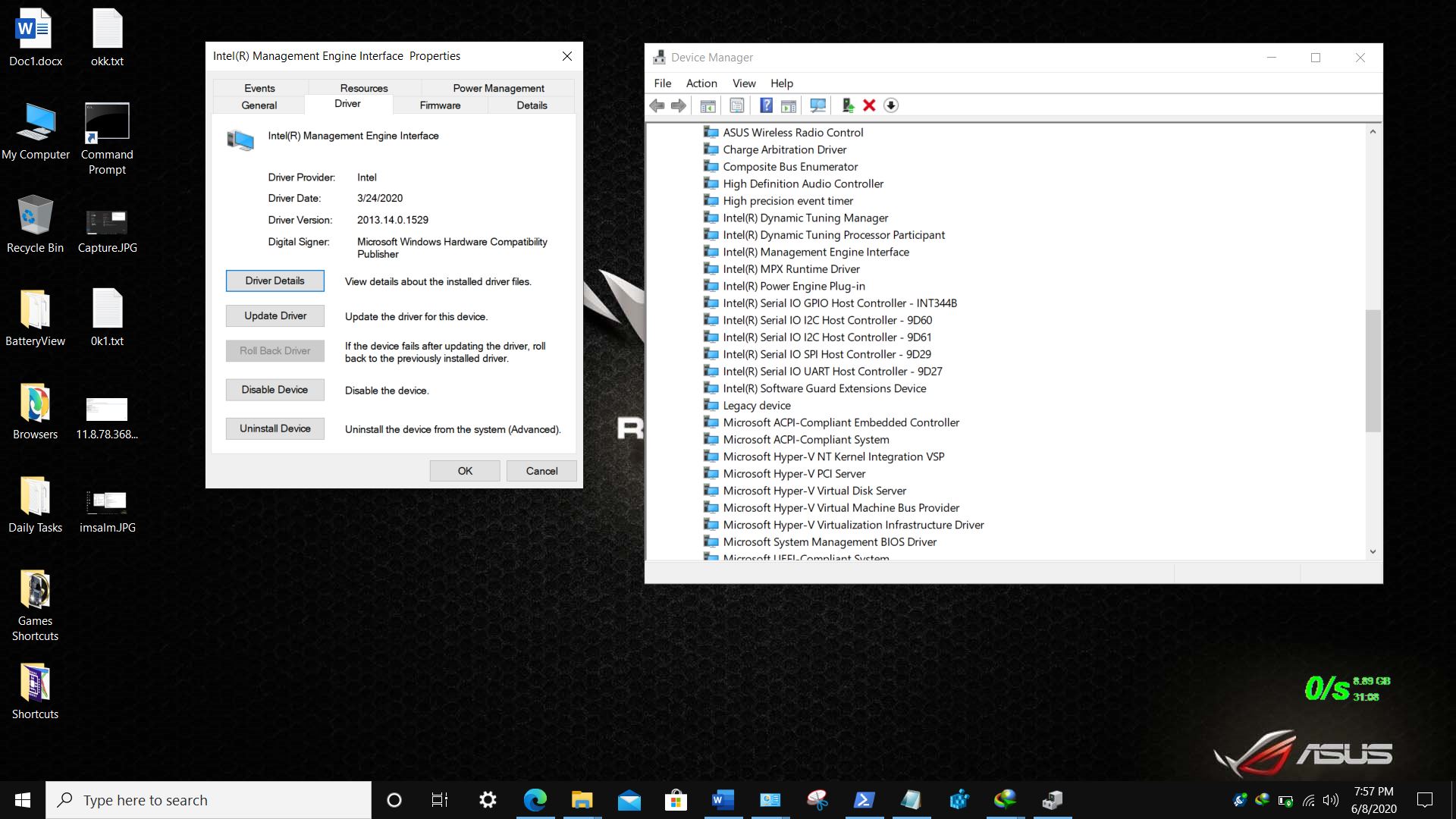Image resolution: width=1456 pixels, height=819 pixels.
Task: Click Roll Back Driver button
Action: [x=275, y=350]
